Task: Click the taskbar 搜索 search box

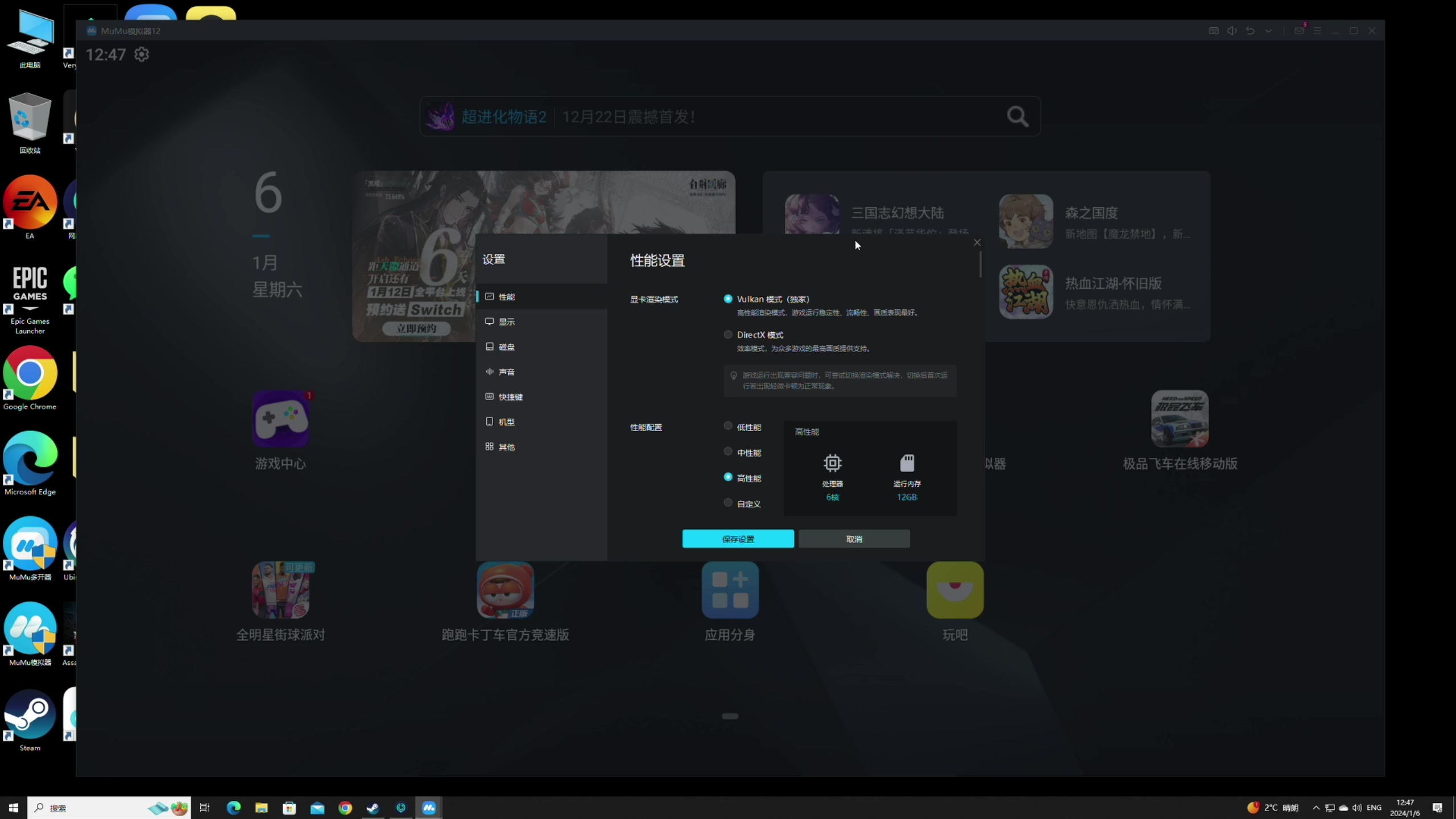Action: 109,808
